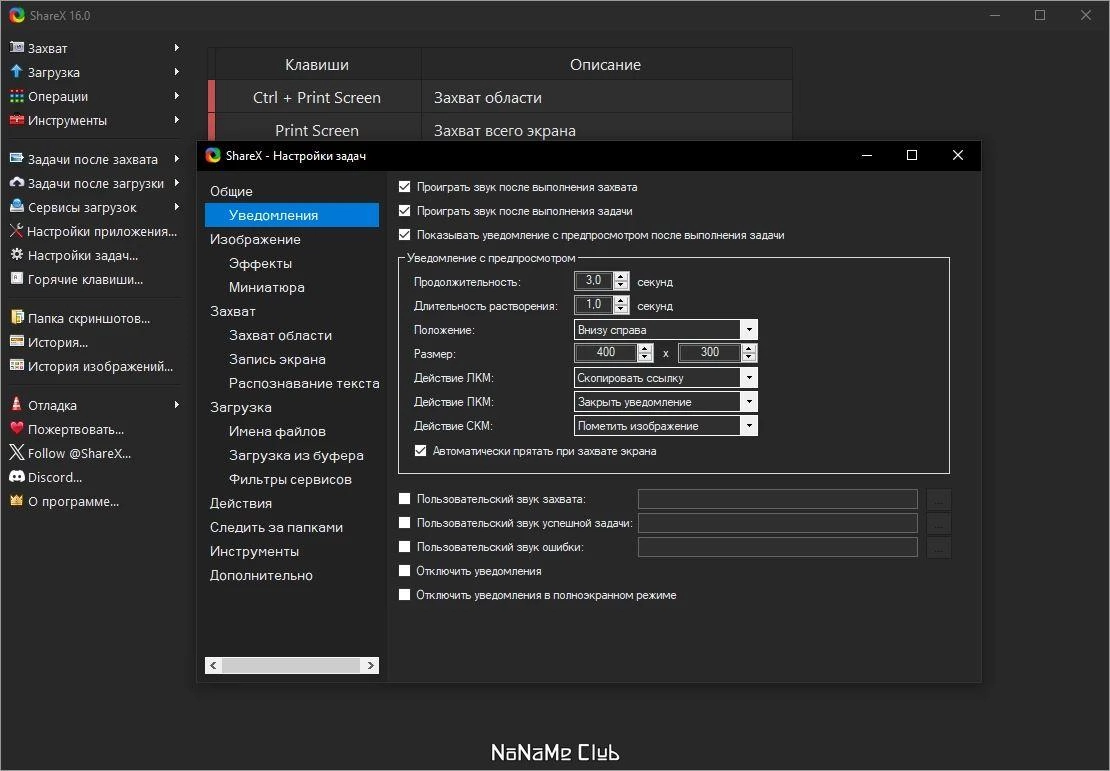This screenshot has width=1110, height=771.
Task: Click ShareX logo in task settings title bar
Action: [x=213, y=155]
